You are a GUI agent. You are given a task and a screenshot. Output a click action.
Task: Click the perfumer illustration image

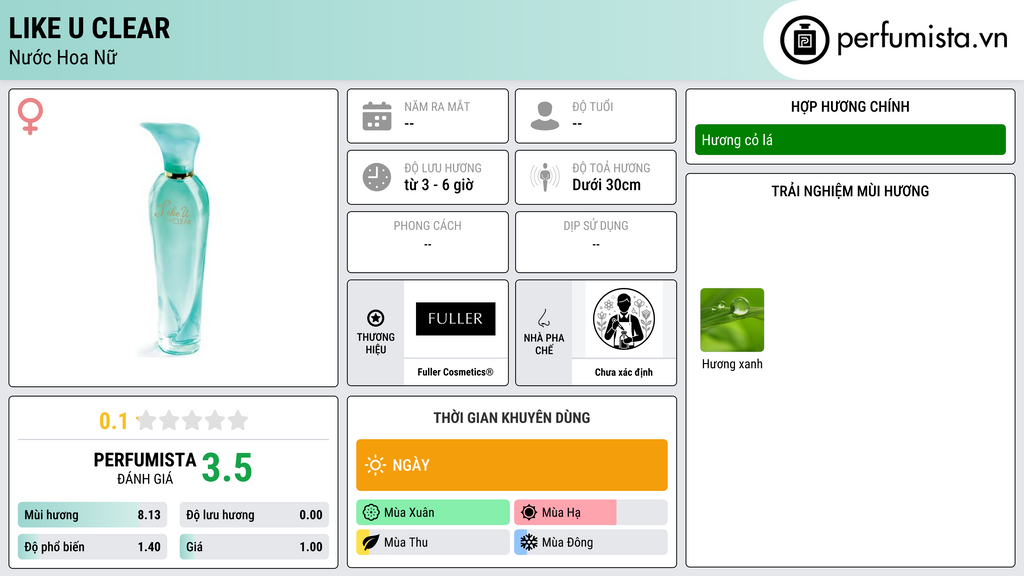pos(624,319)
